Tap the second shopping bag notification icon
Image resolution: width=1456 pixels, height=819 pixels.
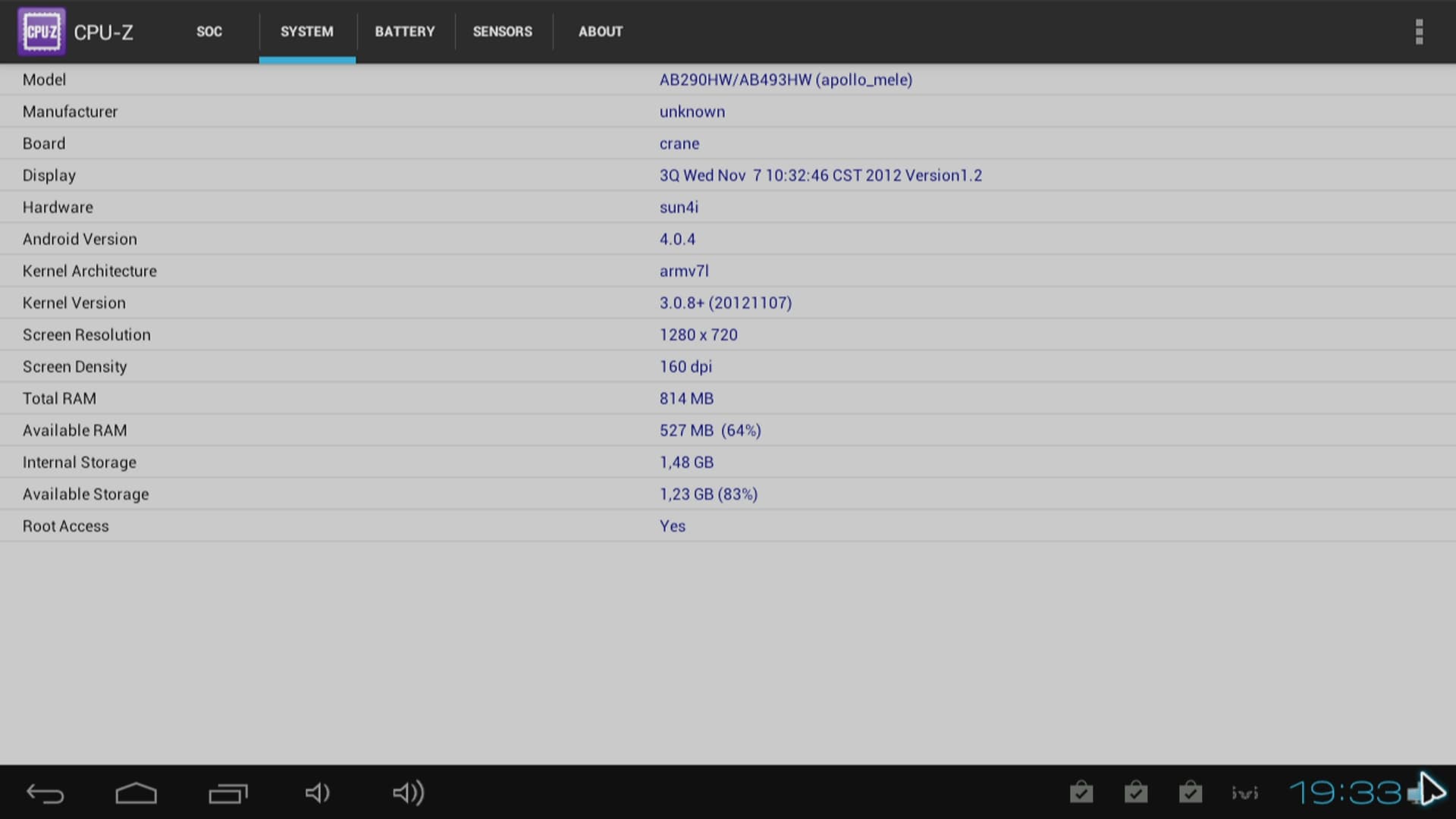(x=1136, y=792)
